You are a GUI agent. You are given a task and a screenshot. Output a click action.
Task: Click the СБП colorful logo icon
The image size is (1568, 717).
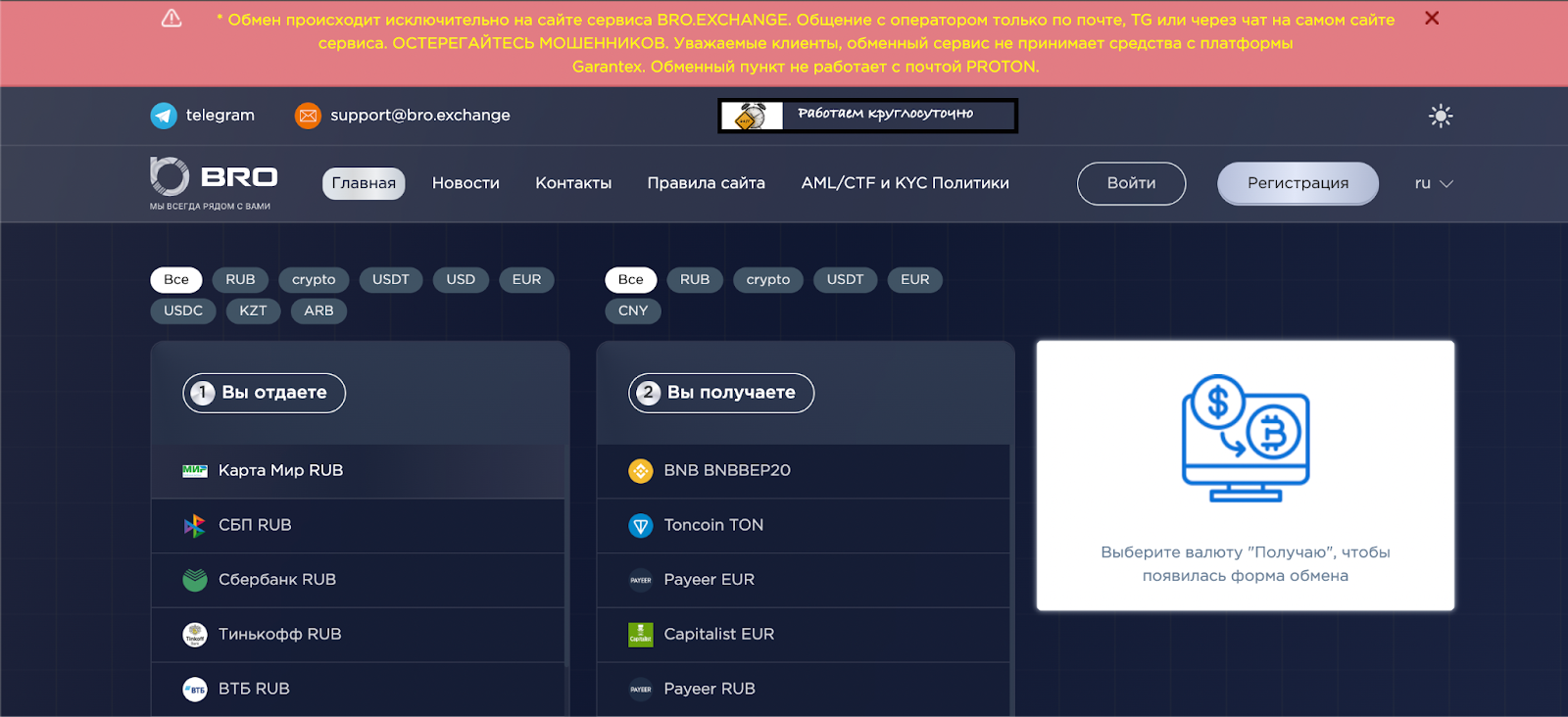tap(195, 526)
